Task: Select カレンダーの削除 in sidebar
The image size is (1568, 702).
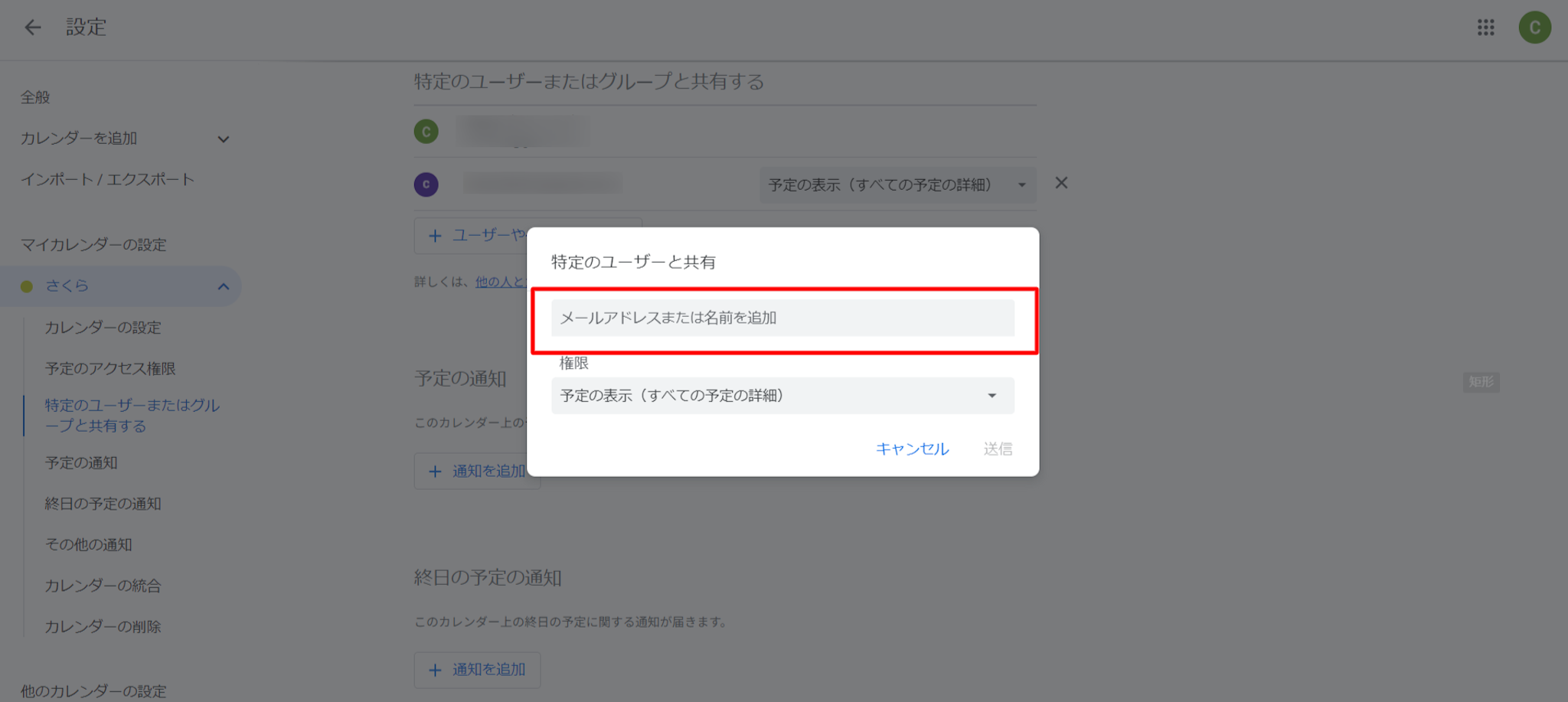Action: click(x=103, y=627)
